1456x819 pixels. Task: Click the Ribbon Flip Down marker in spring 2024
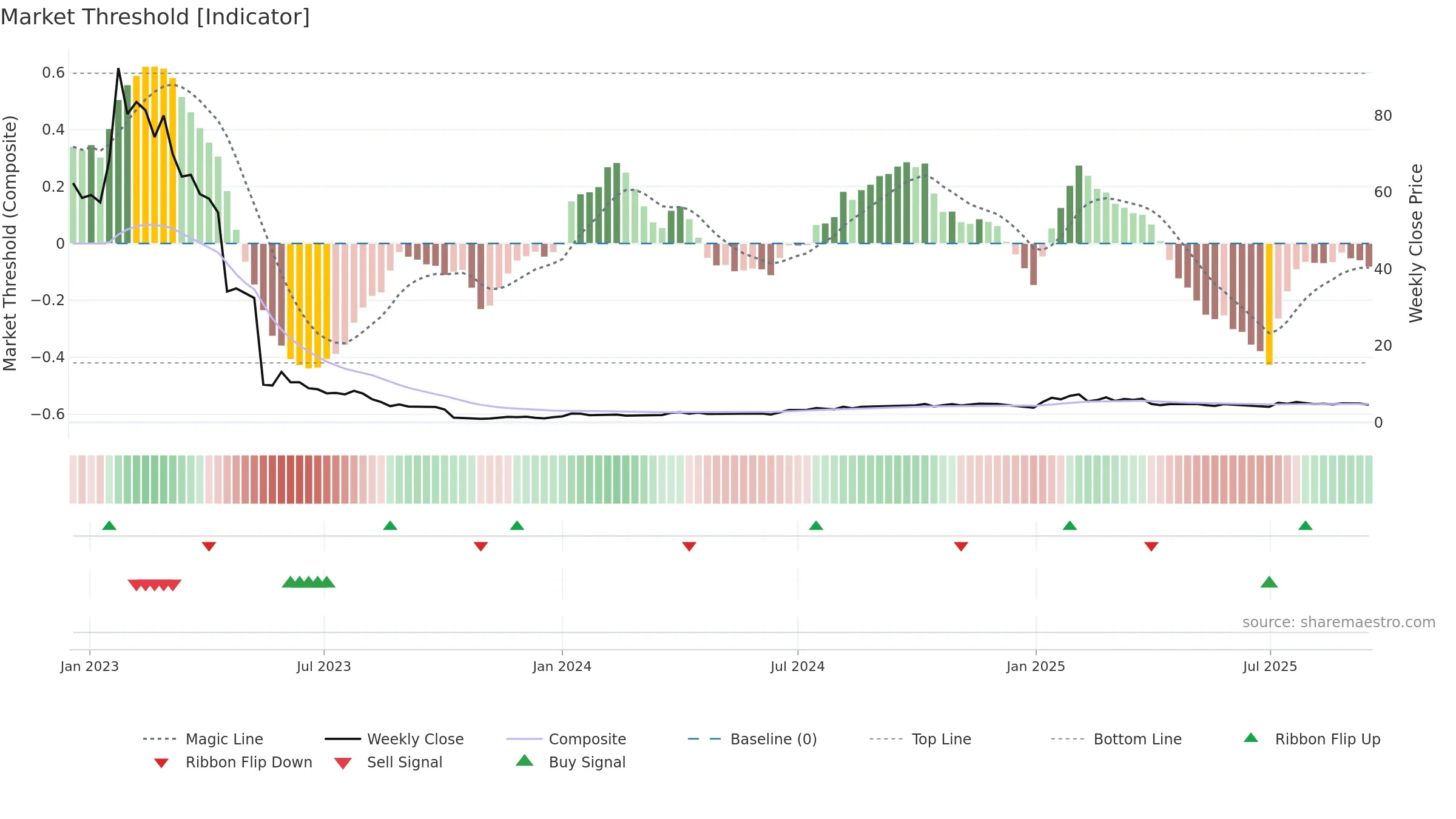[689, 547]
